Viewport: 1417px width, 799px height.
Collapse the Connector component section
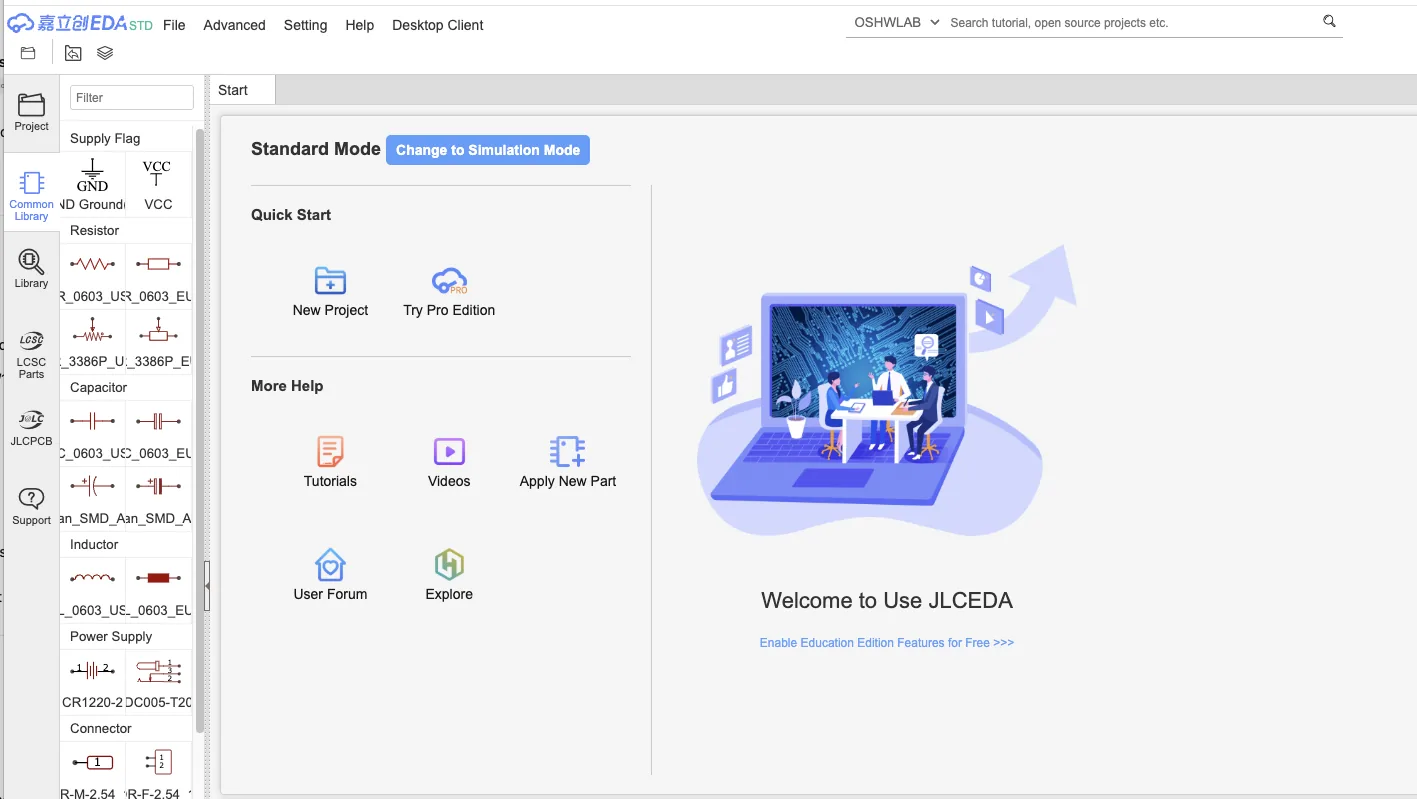[x=100, y=728]
